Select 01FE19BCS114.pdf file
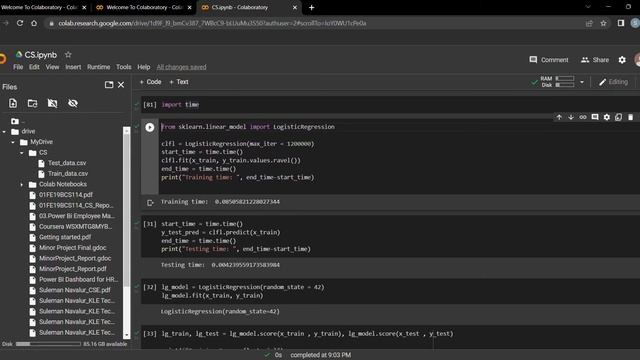 [66, 195]
